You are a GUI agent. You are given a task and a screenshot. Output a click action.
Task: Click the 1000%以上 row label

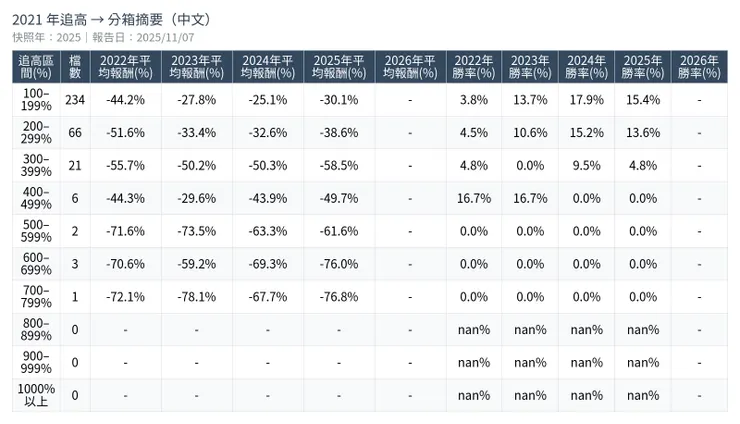pos(36,395)
